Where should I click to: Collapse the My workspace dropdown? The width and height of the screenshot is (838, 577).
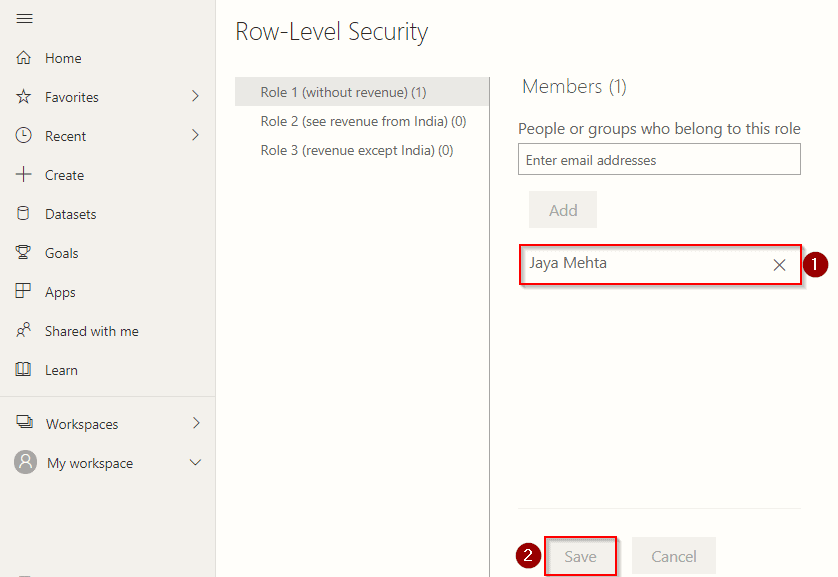click(x=196, y=463)
